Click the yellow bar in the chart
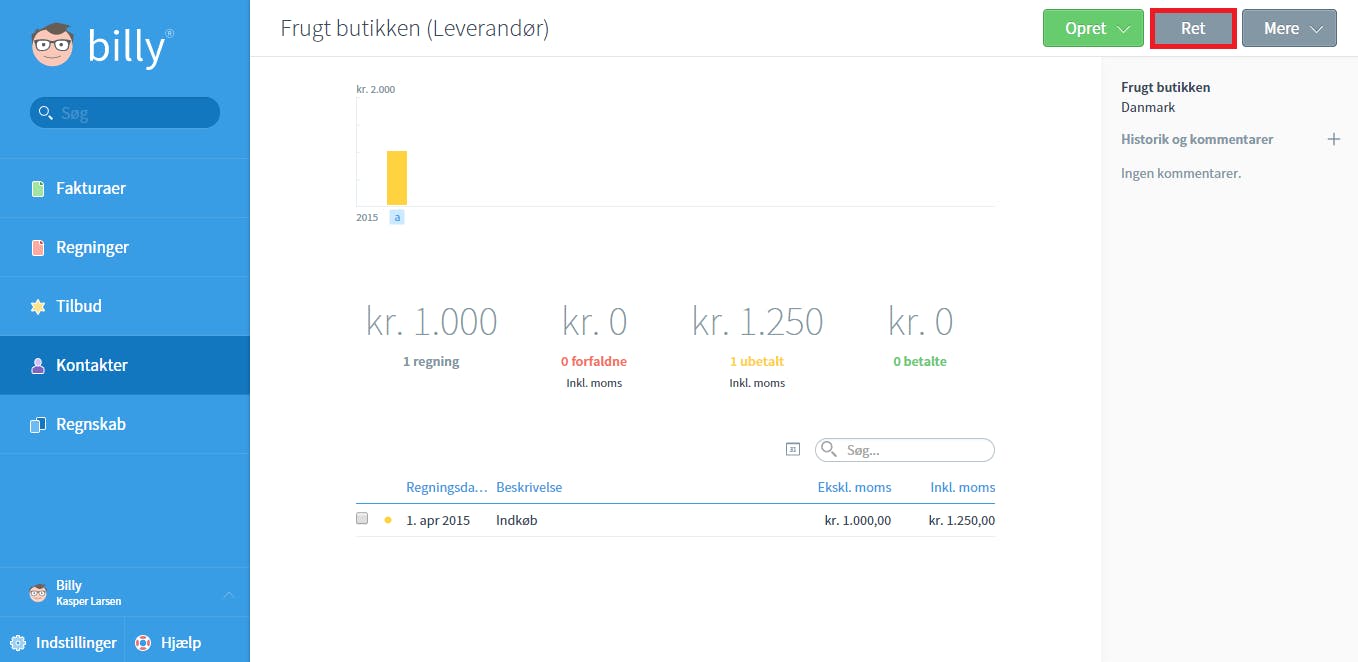Screen dimensions: 1358x662 397,178
